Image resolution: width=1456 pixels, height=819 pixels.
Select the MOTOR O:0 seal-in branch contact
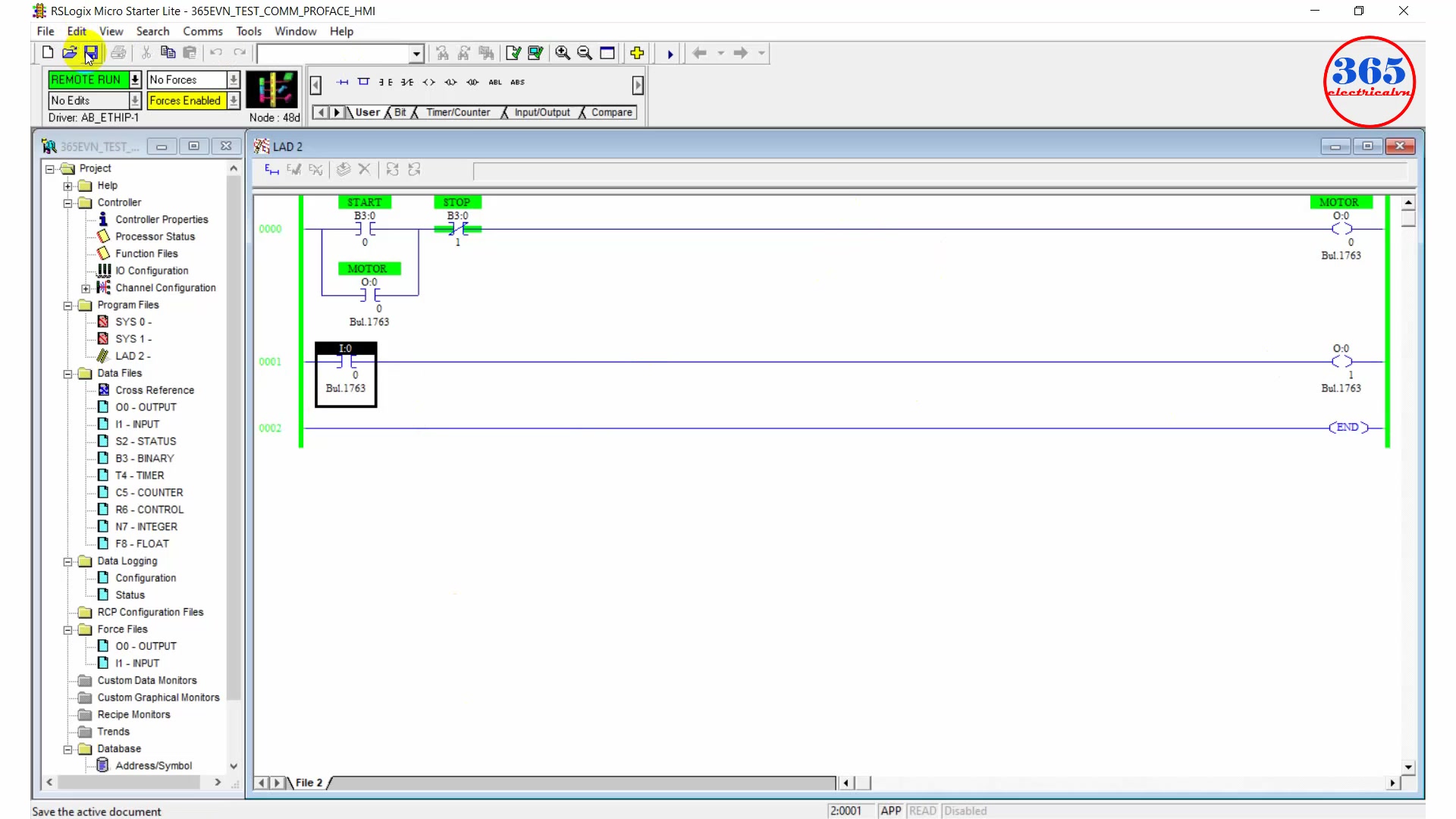369,295
